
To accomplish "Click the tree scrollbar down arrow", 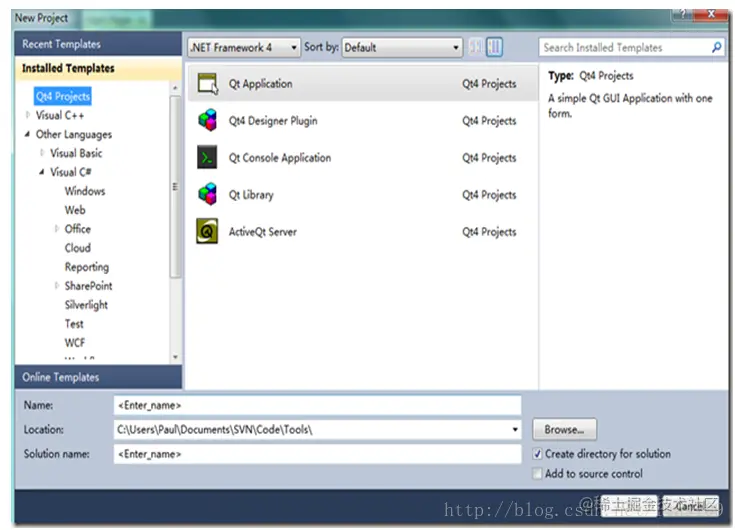I will [x=175, y=357].
